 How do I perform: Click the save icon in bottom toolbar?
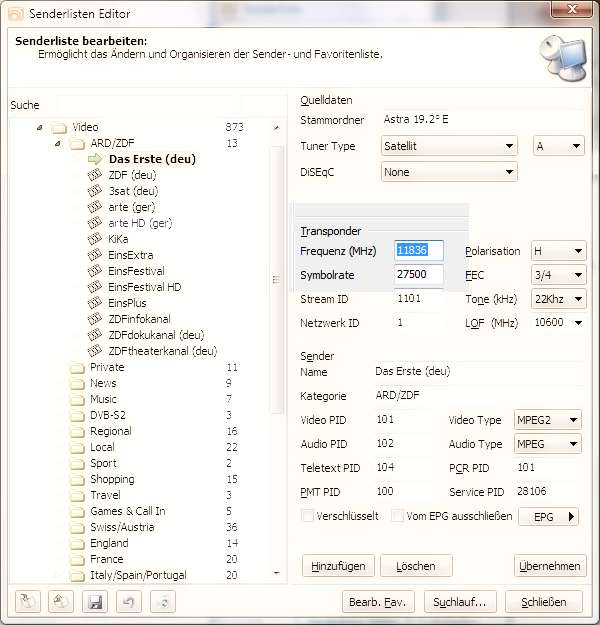tap(96, 602)
